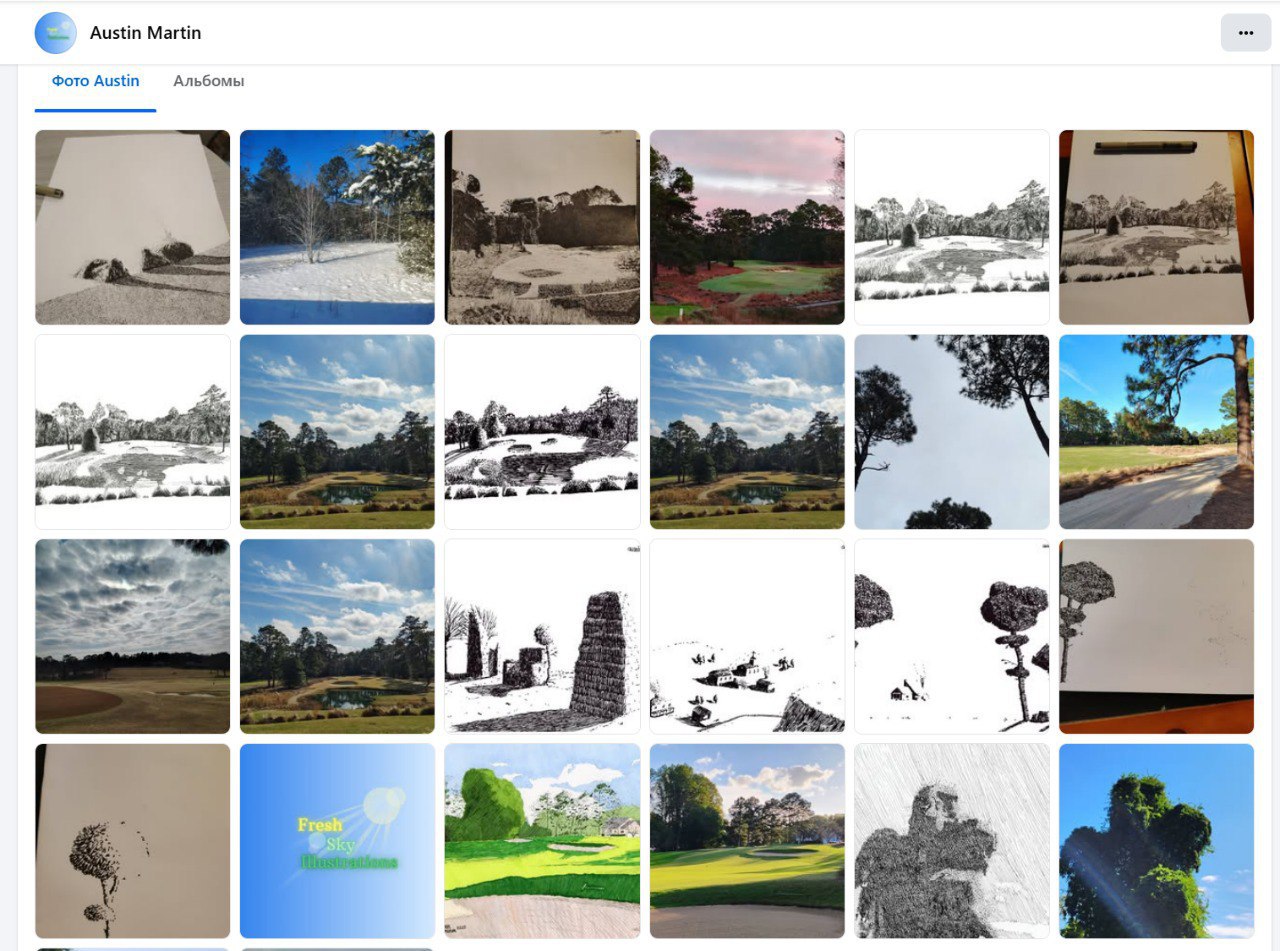Switch to the Альбомы tab

point(208,81)
